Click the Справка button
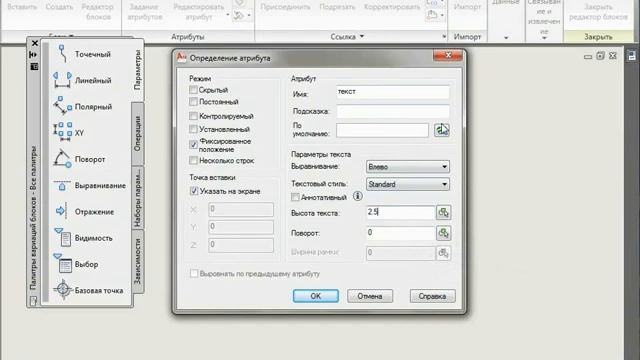 [432, 296]
